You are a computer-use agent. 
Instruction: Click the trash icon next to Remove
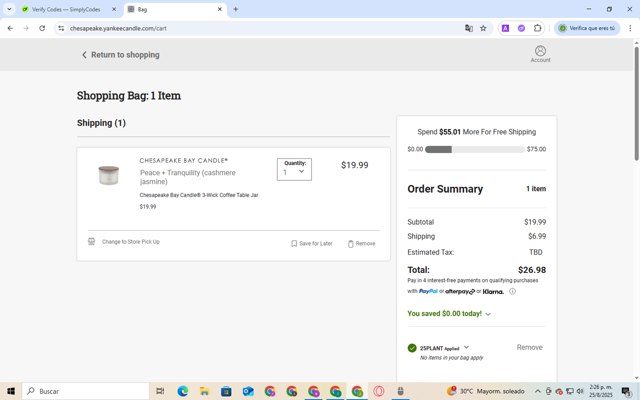click(x=351, y=244)
